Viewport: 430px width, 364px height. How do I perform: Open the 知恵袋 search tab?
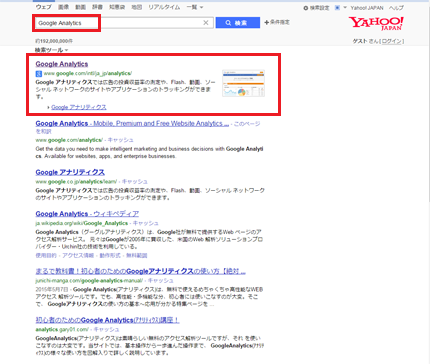(117, 7)
